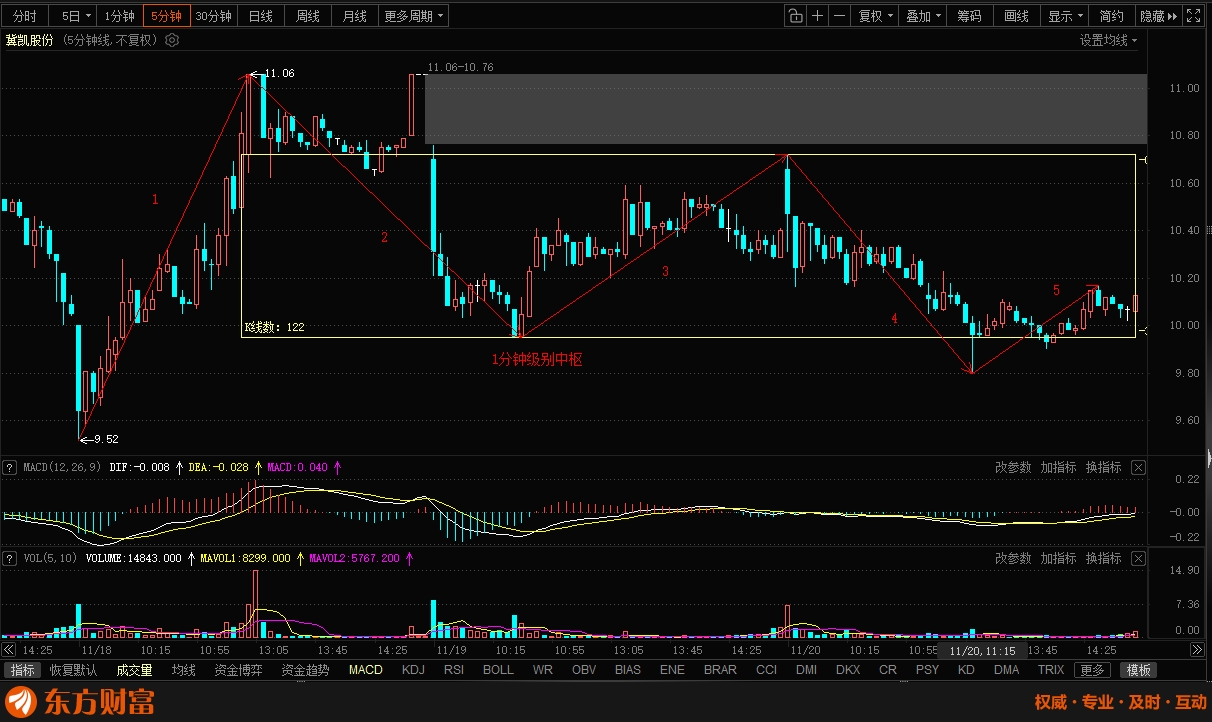Open 叠加 overlay dropdown
This screenshot has height=722, width=1212.
(x=922, y=16)
